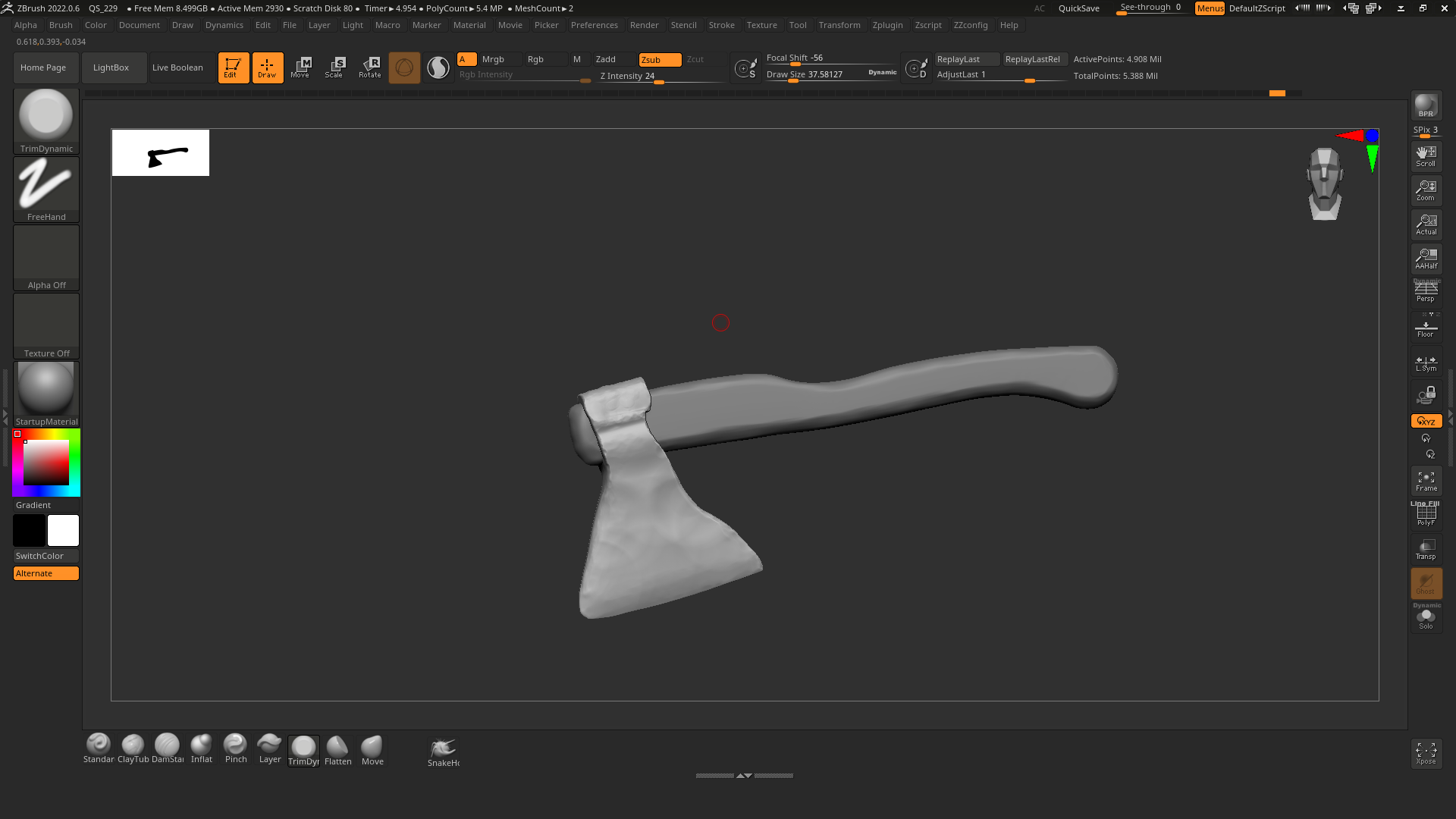Open the Tool menu
This screenshot has width=1456, height=819.
pos(798,25)
